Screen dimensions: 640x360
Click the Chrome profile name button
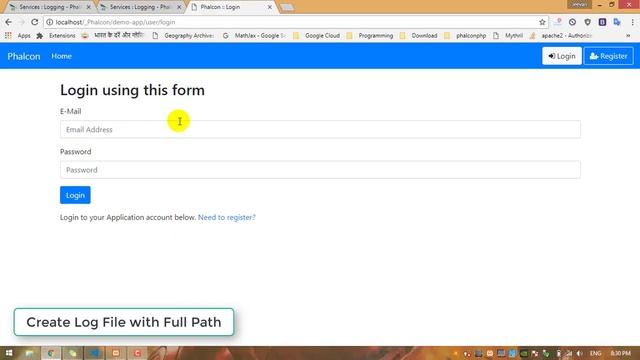(x=579, y=4)
